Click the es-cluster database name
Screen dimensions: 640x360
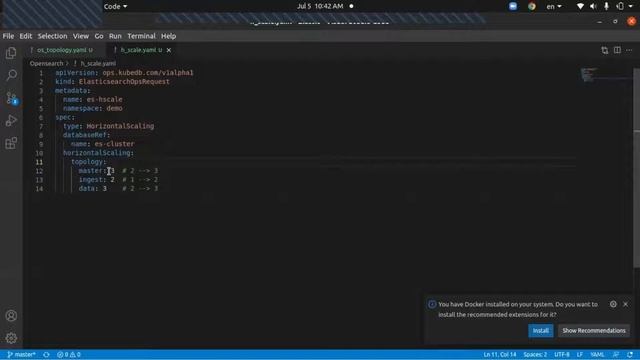114,144
